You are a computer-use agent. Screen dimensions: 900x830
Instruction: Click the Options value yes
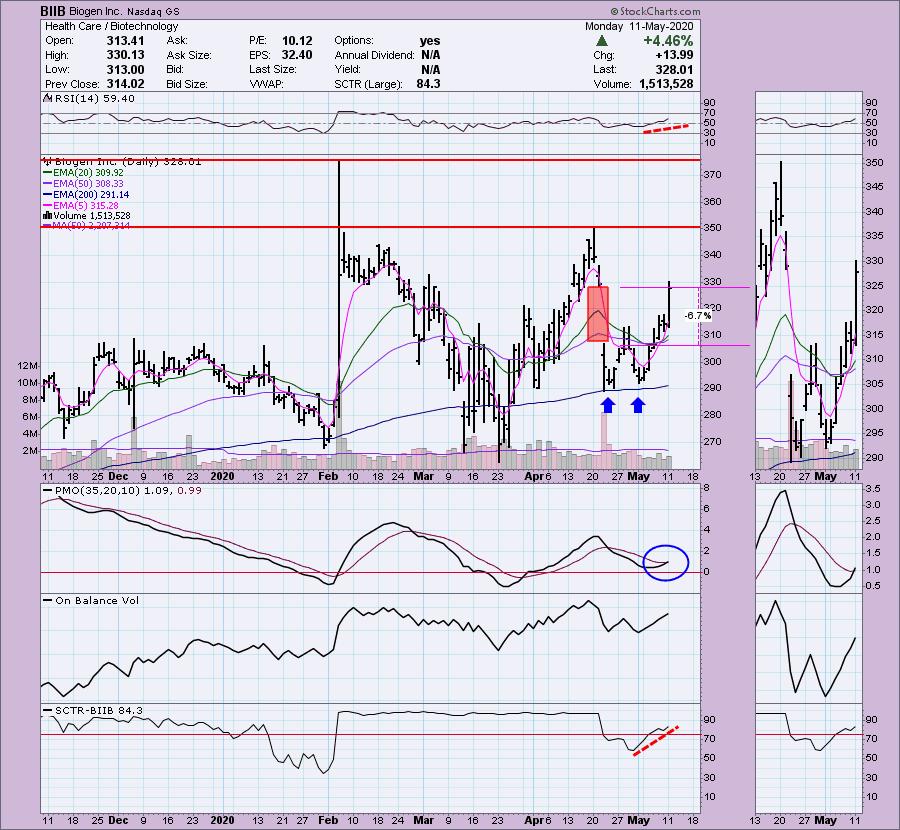(x=430, y=41)
